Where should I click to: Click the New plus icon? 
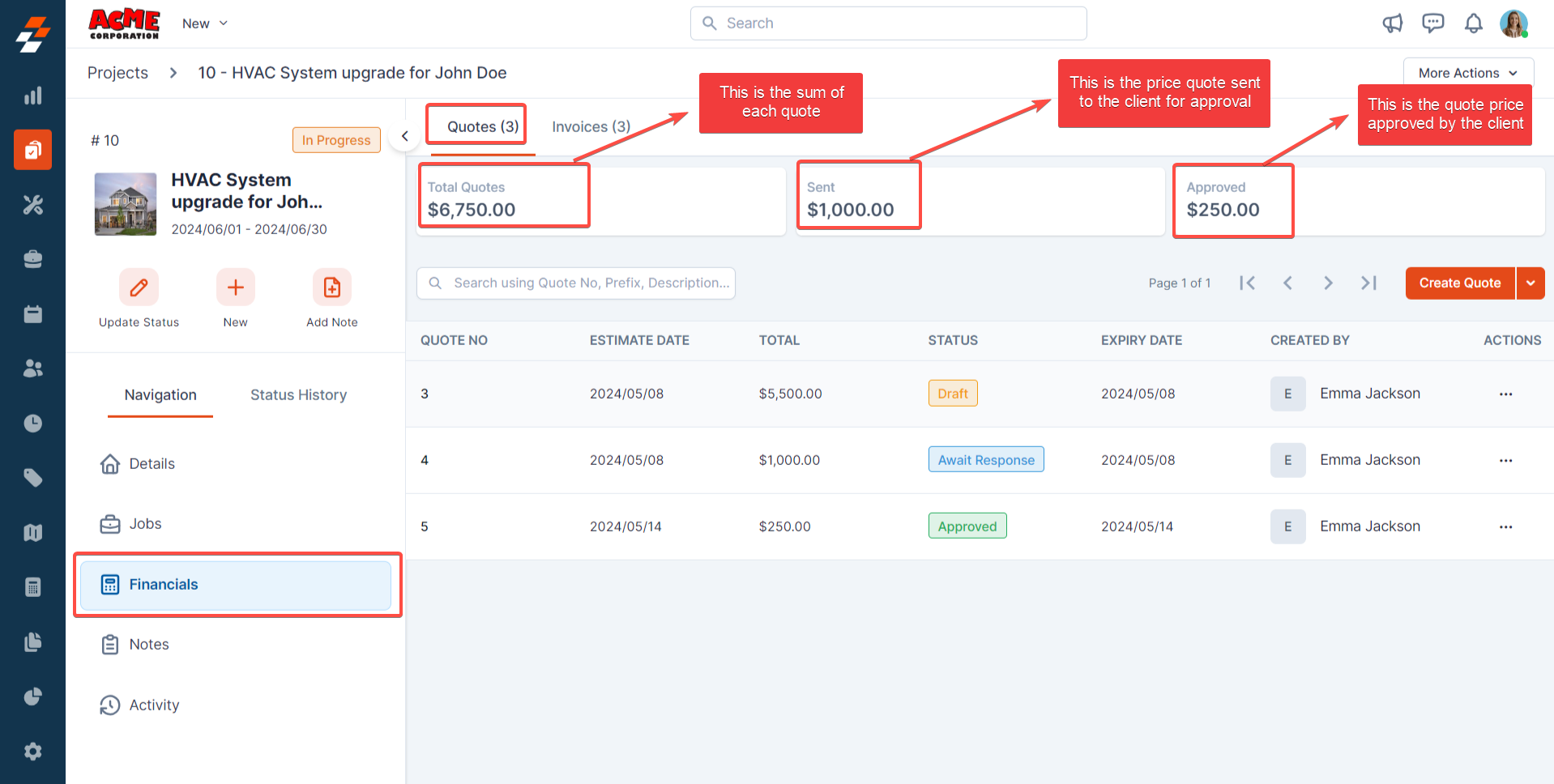[x=236, y=288]
